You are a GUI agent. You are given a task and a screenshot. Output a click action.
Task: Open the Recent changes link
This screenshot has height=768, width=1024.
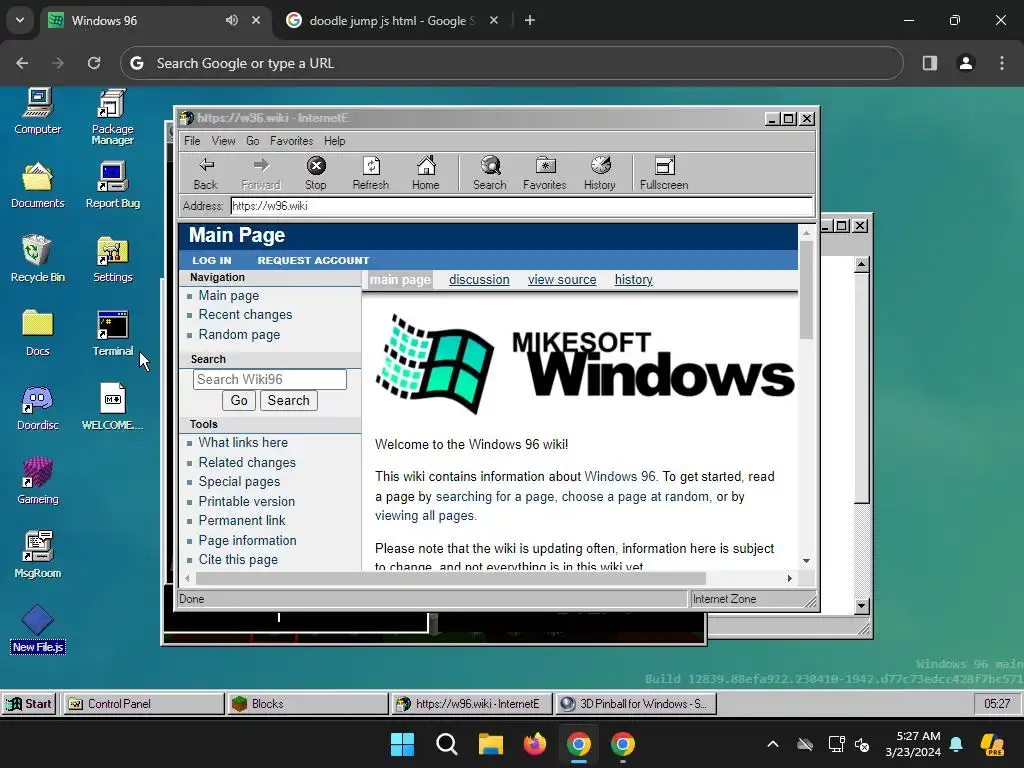pyautogui.click(x=246, y=315)
